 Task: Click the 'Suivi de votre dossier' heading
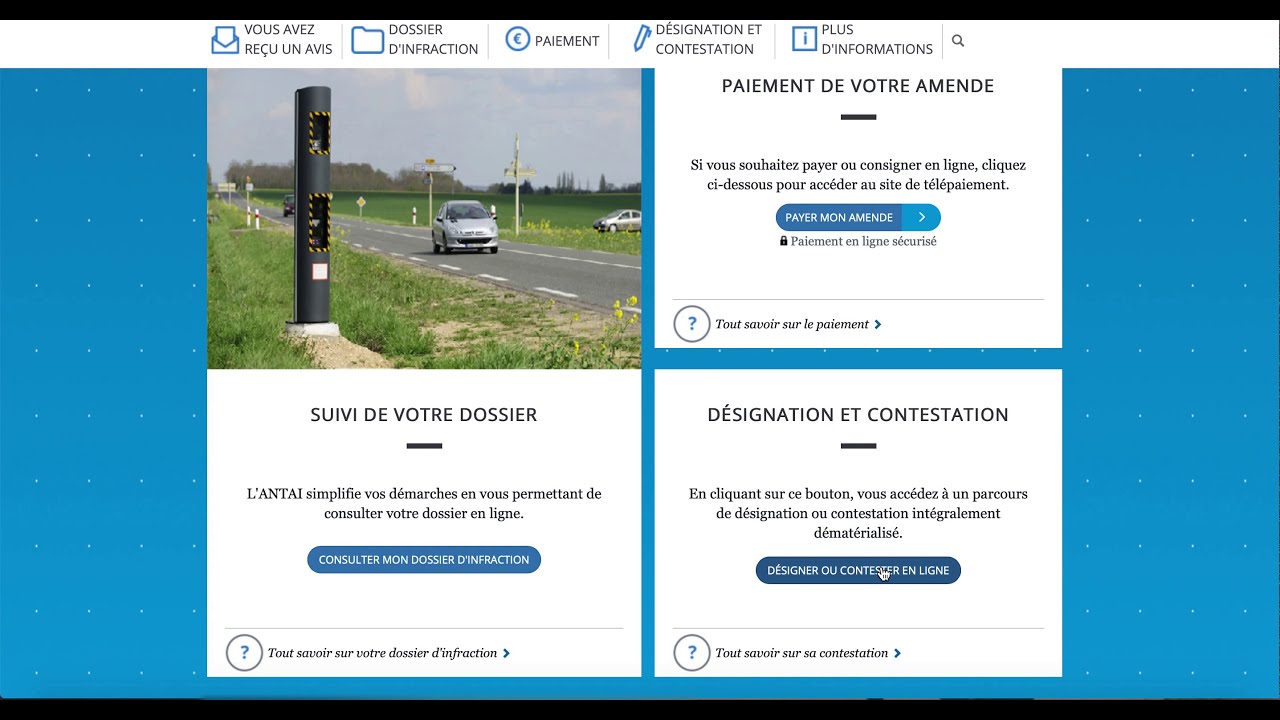click(424, 415)
